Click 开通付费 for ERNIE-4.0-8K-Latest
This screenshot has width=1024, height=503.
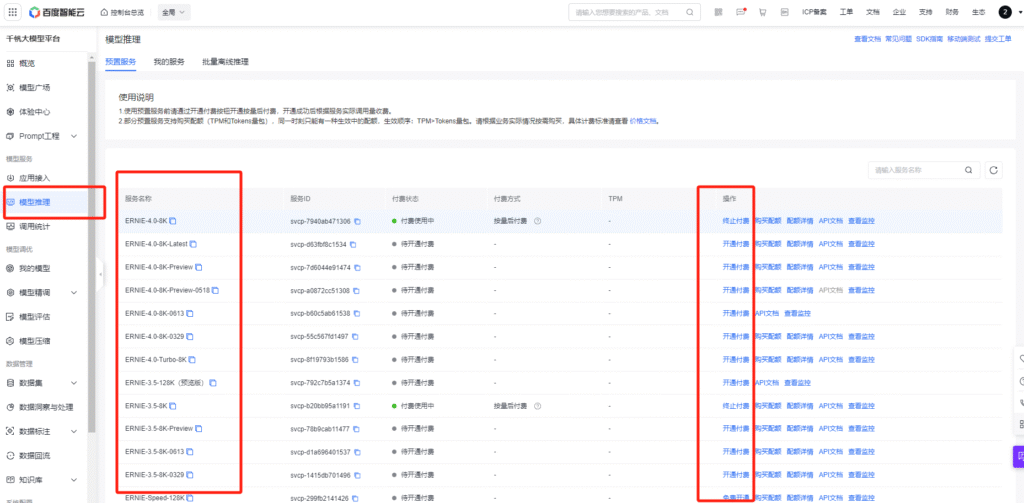pos(736,244)
